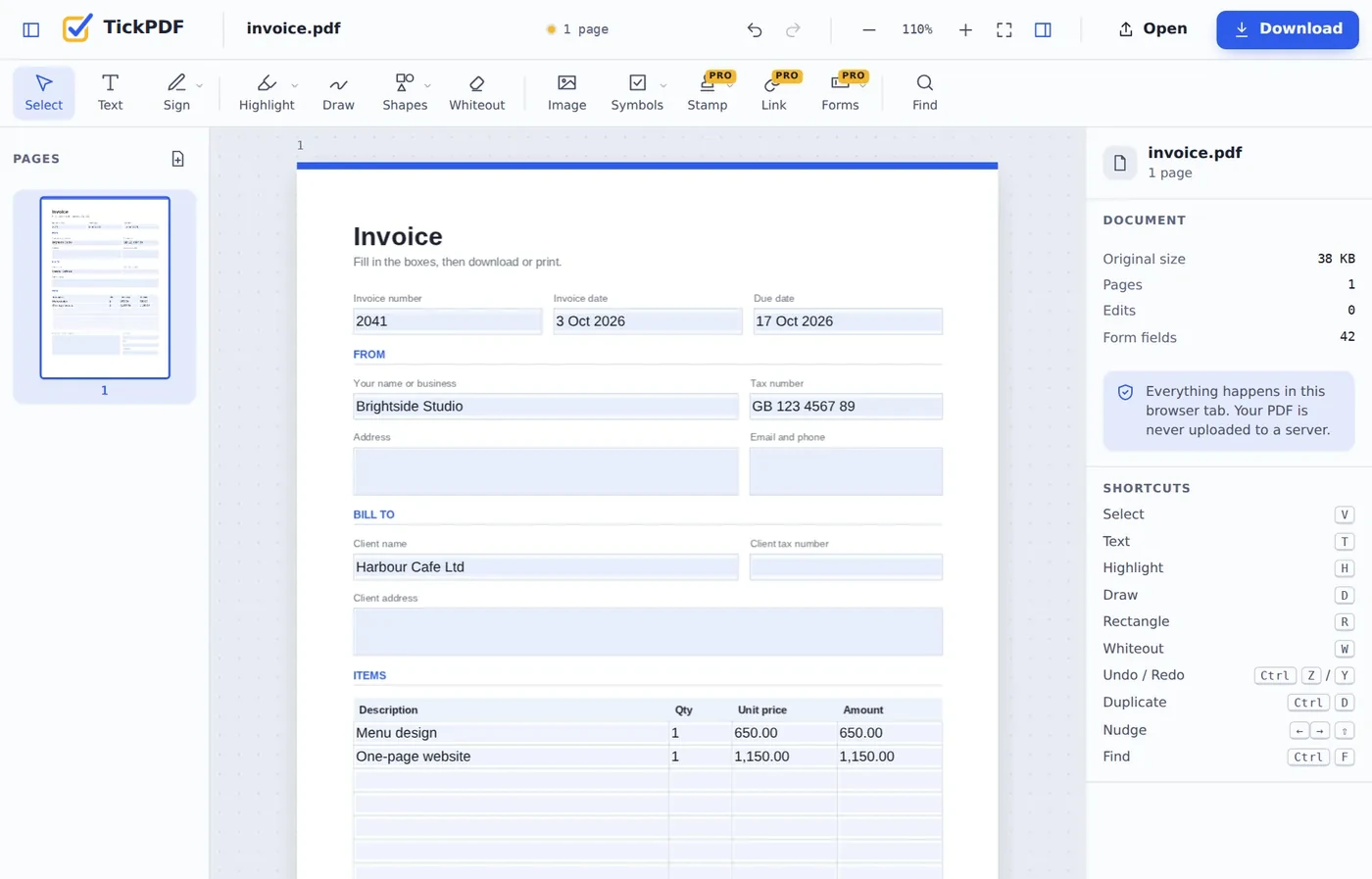This screenshot has height=879, width=1372.
Task: Enter fullscreen view mode
Action: click(x=1004, y=29)
